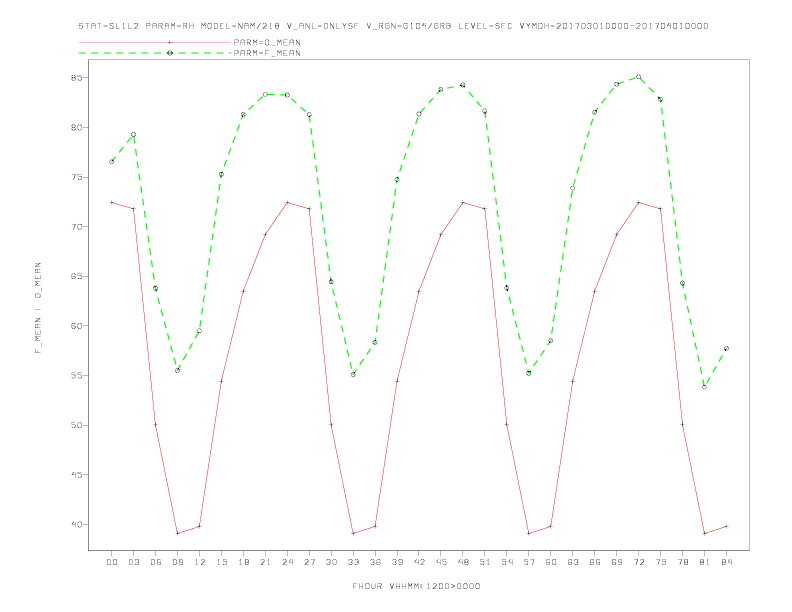Click the 33 forecast hour label on x-axis
The image size is (792, 612).
[353, 562]
